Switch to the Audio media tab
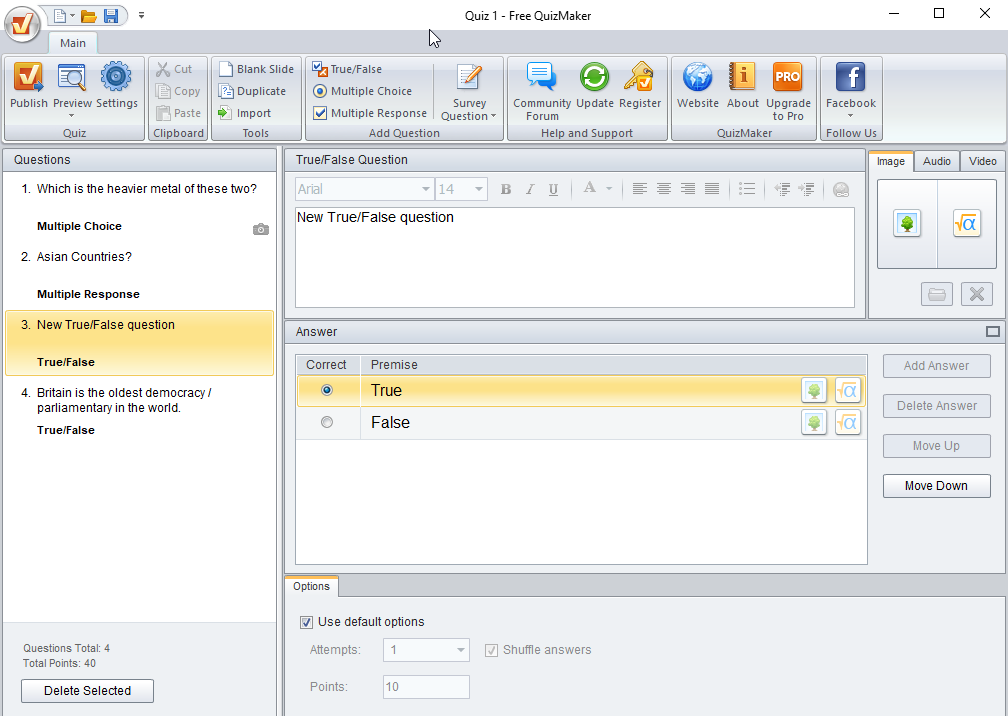Image resolution: width=1008 pixels, height=716 pixels. (x=937, y=161)
